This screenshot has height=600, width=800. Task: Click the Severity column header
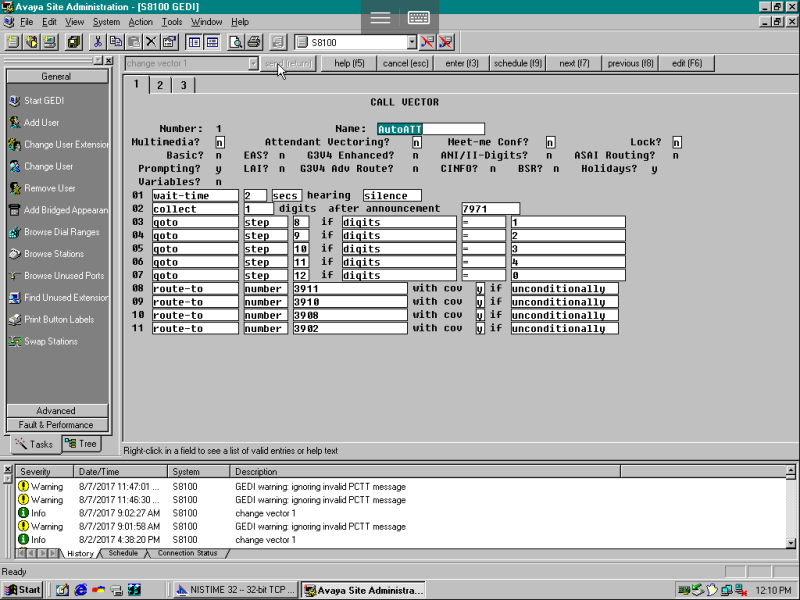point(45,471)
